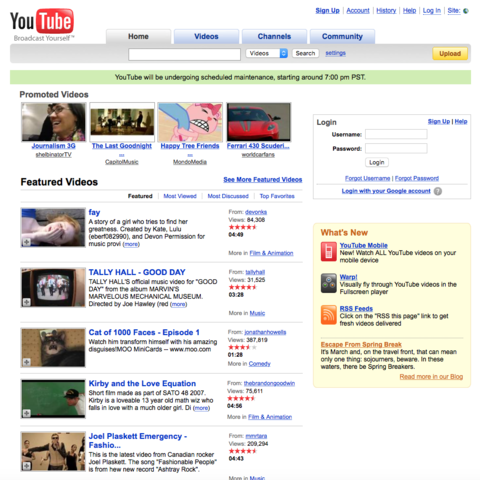Focus the Password field
This screenshot has width=480, height=480.
coord(396,148)
